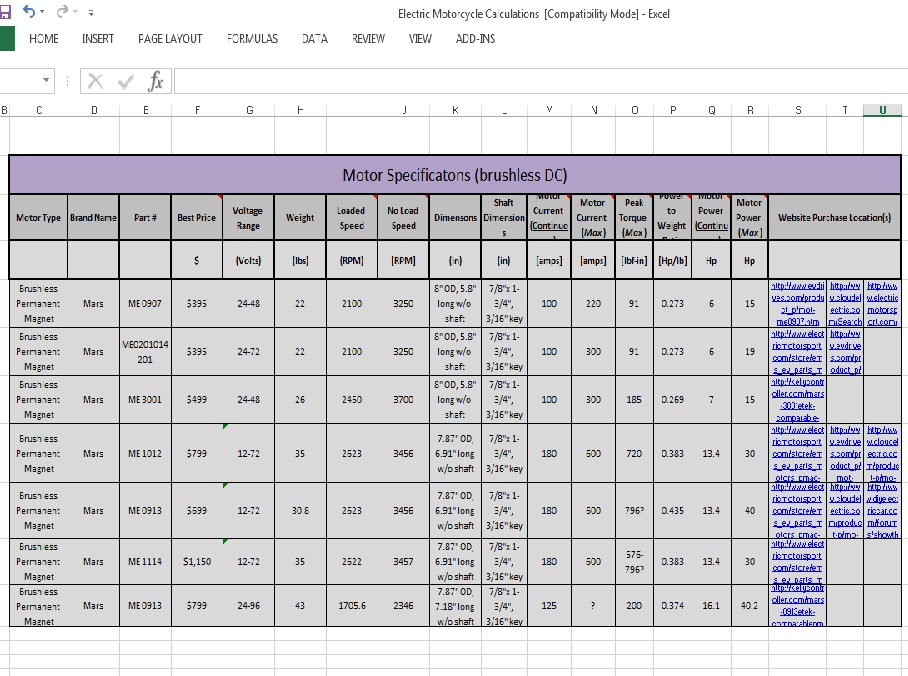Select column C header
This screenshot has height=676, width=908.
coord(39,110)
